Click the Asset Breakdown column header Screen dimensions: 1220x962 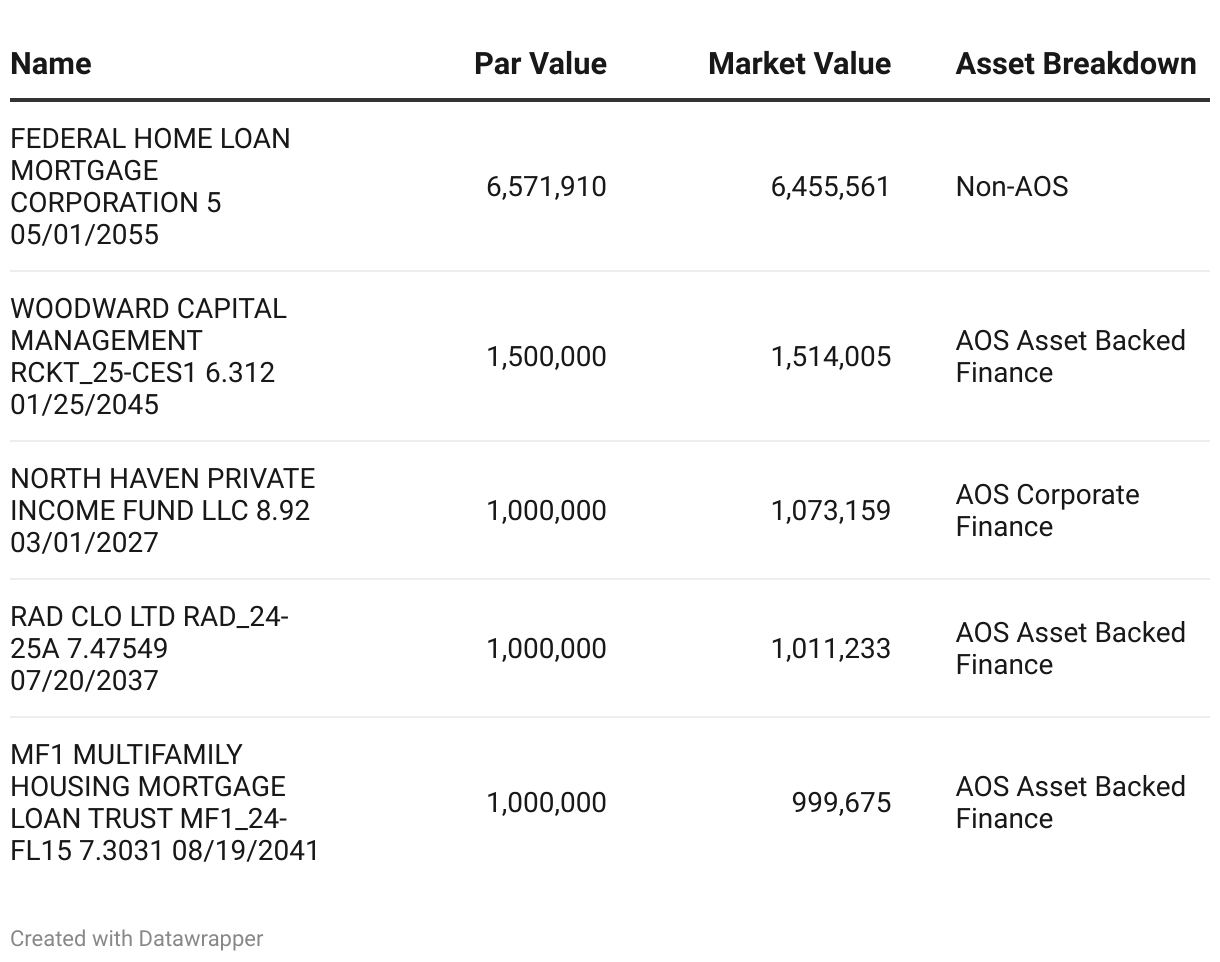click(x=1076, y=63)
